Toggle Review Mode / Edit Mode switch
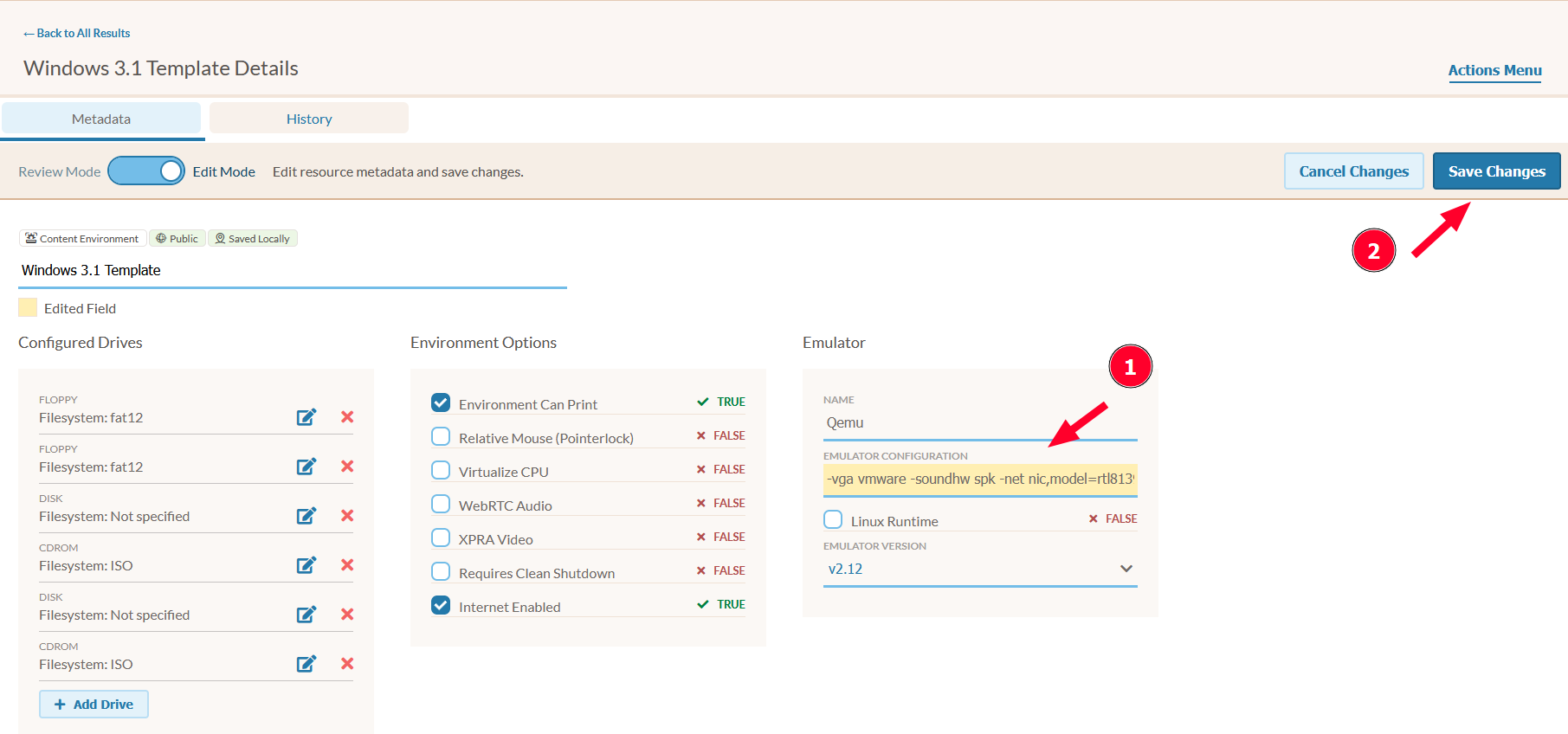The height and width of the screenshot is (734, 1568). (x=146, y=171)
